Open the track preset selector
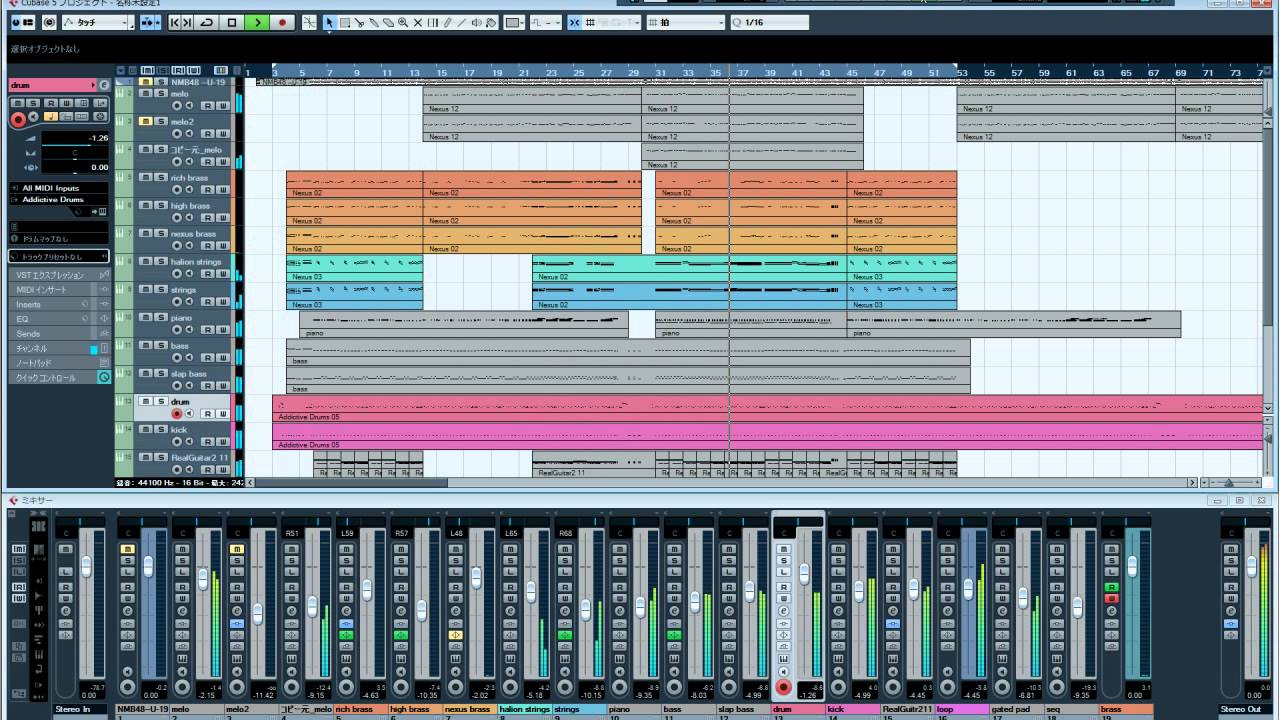The height and width of the screenshot is (720, 1280). [60, 257]
